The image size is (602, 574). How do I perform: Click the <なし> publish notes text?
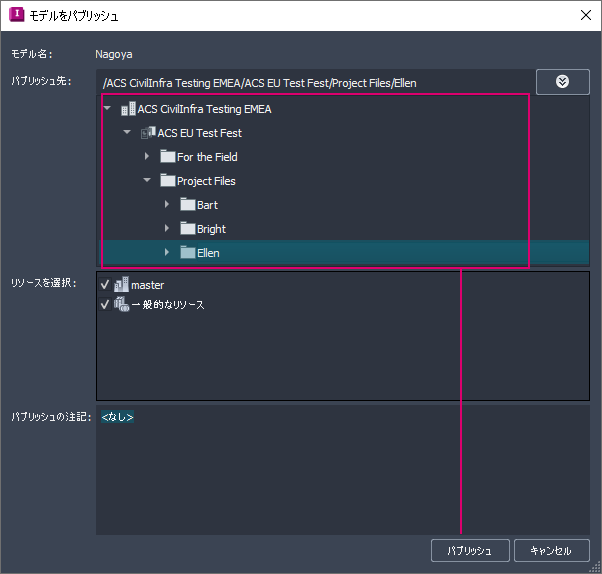(117, 417)
